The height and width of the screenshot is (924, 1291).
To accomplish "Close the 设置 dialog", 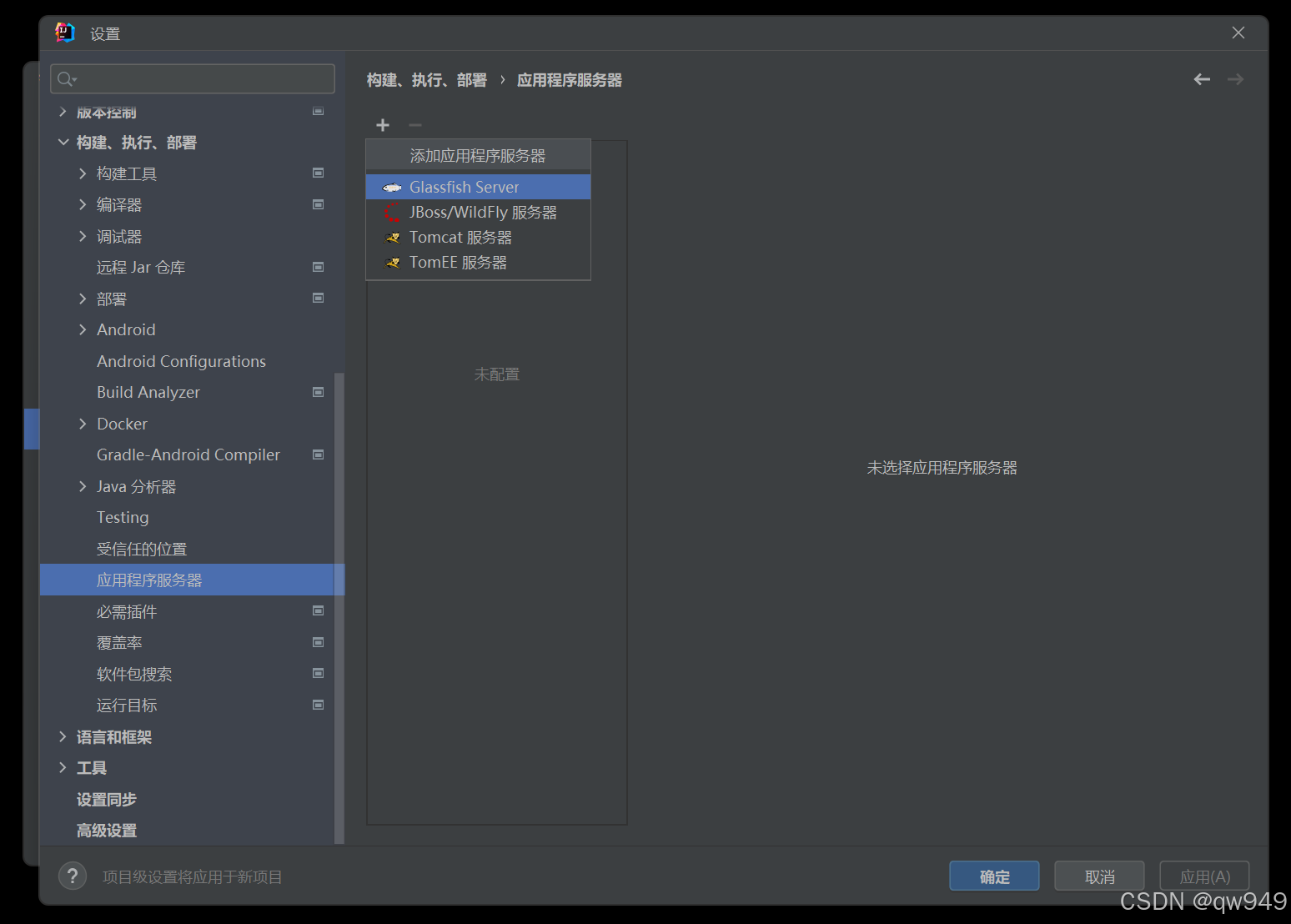I will (1238, 33).
